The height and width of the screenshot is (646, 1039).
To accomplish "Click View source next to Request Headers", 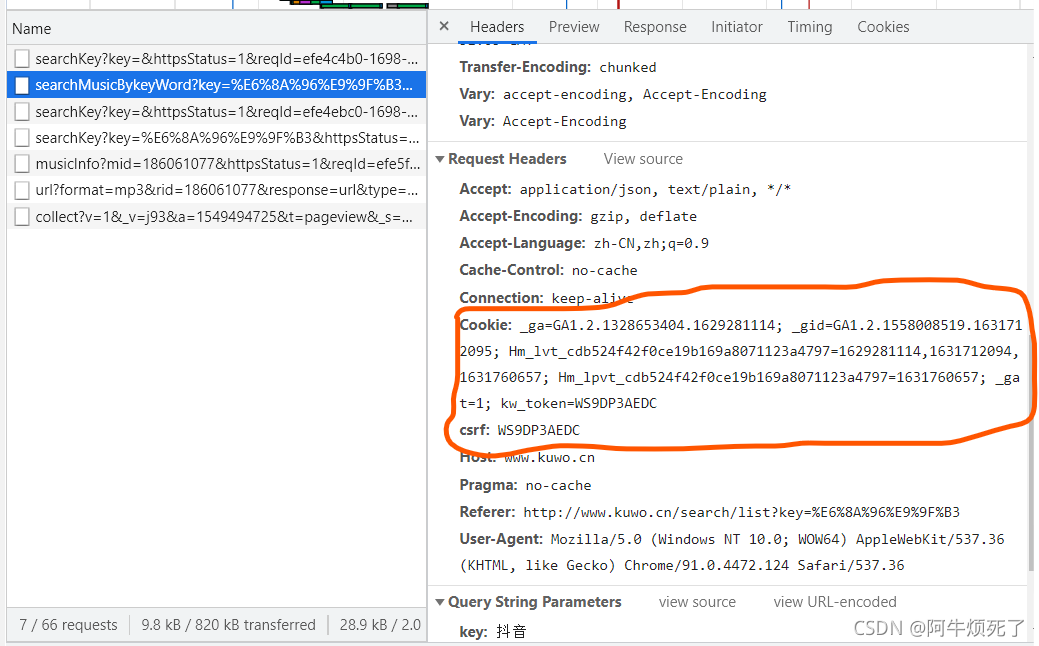I will [643, 159].
